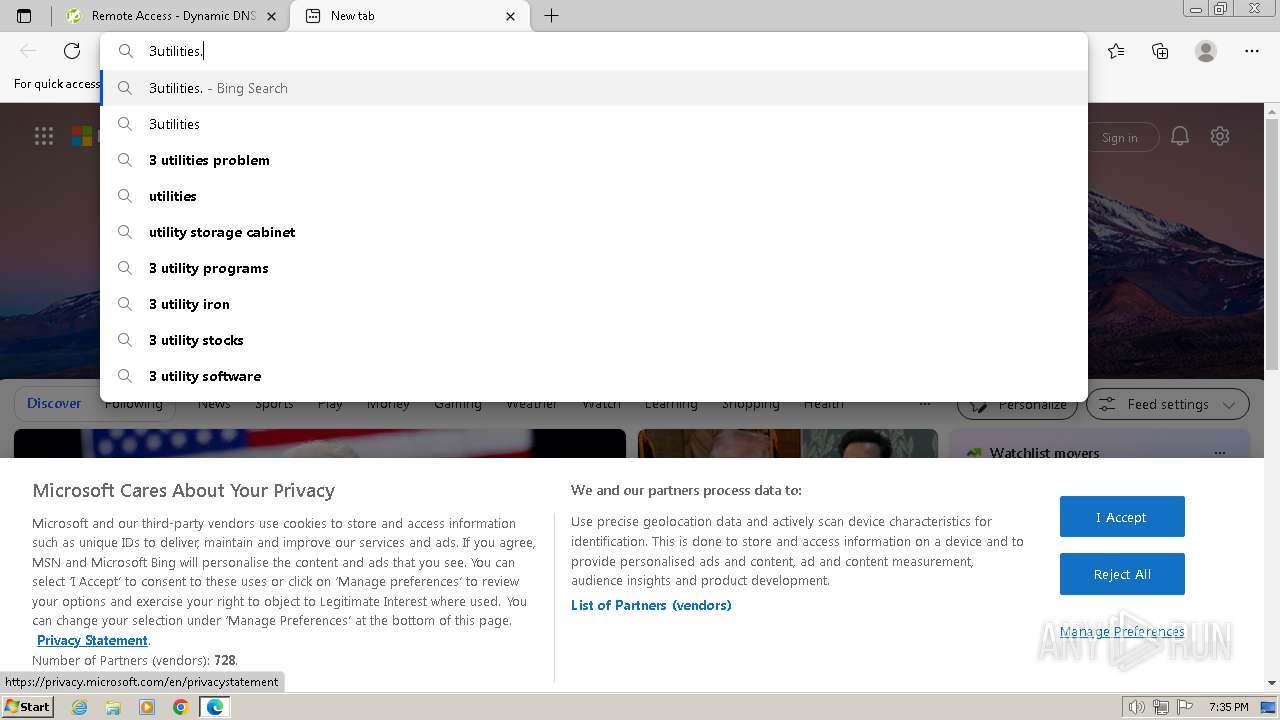1280x720 pixels.
Task: Open Manage Preferences link
Action: click(1122, 631)
